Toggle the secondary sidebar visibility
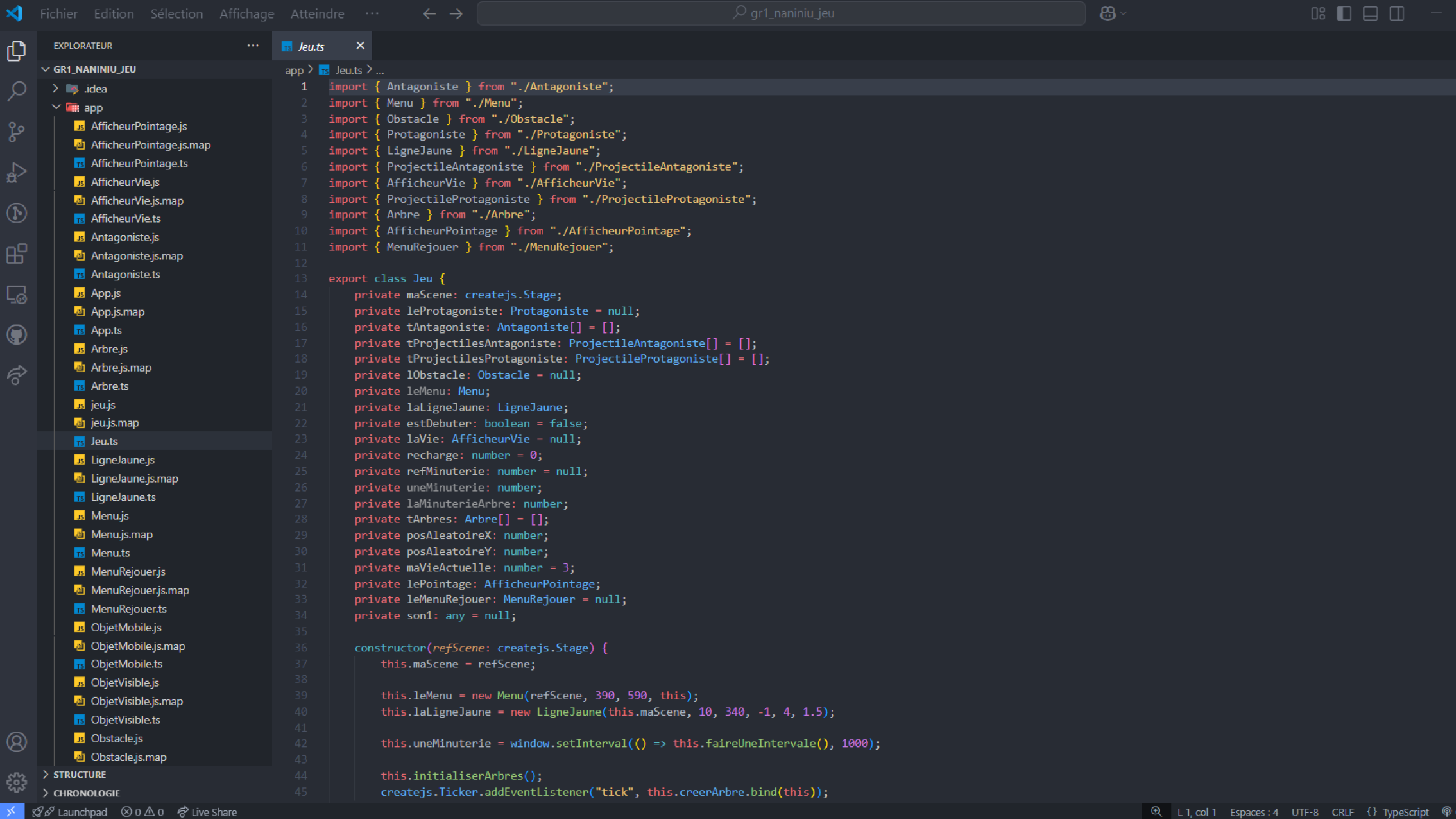Viewport: 1456px width, 819px height. pyautogui.click(x=1396, y=13)
